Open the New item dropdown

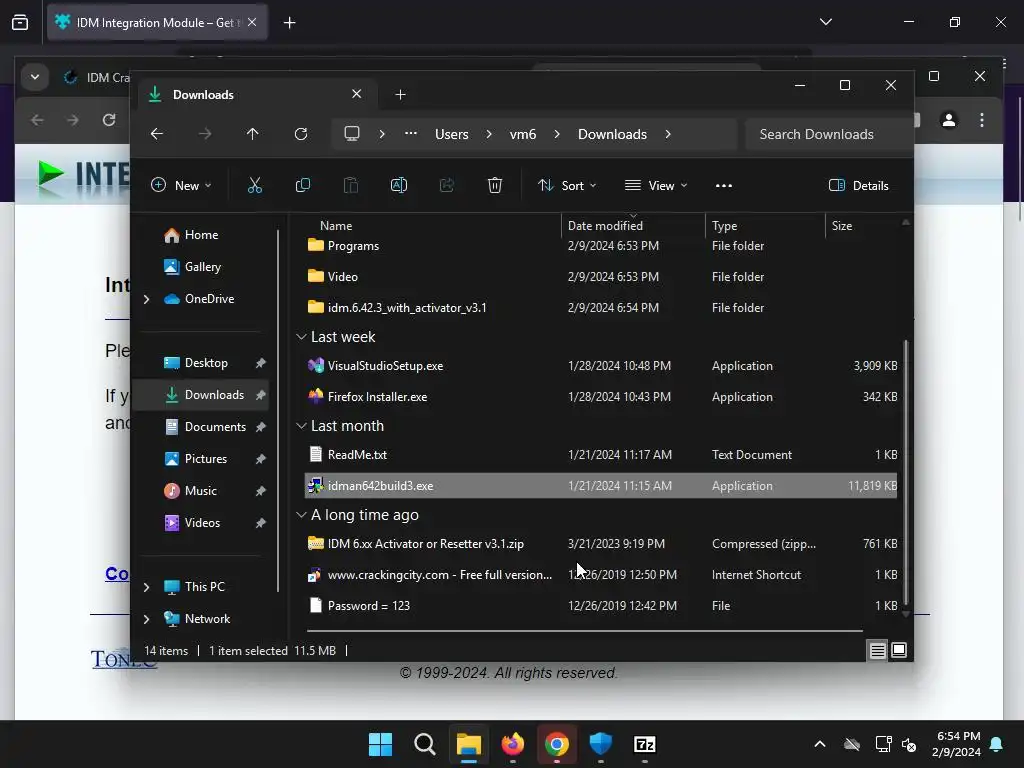pyautogui.click(x=181, y=185)
